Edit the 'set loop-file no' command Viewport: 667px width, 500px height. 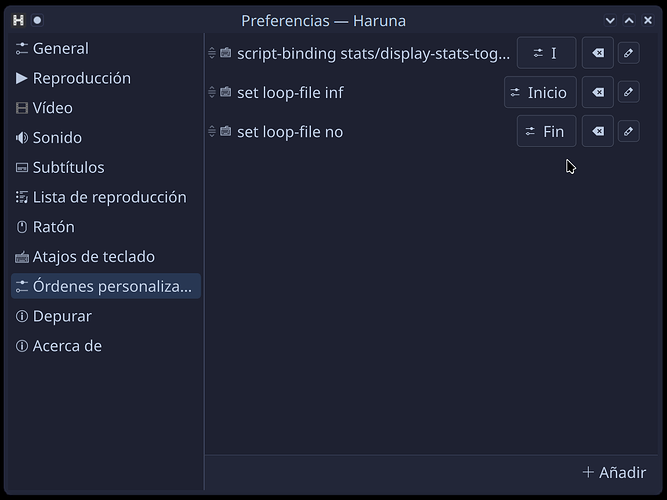[628, 131]
